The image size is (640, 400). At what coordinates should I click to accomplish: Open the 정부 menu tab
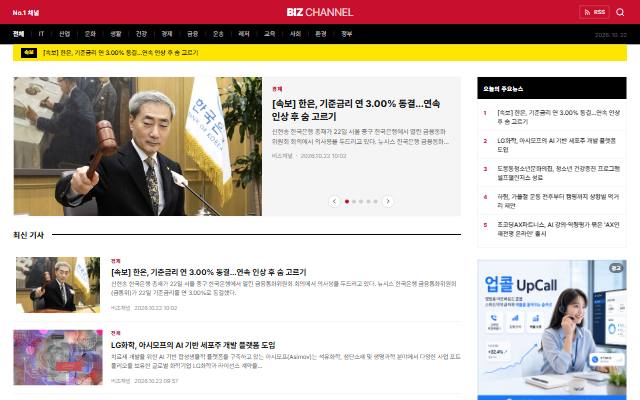click(347, 34)
